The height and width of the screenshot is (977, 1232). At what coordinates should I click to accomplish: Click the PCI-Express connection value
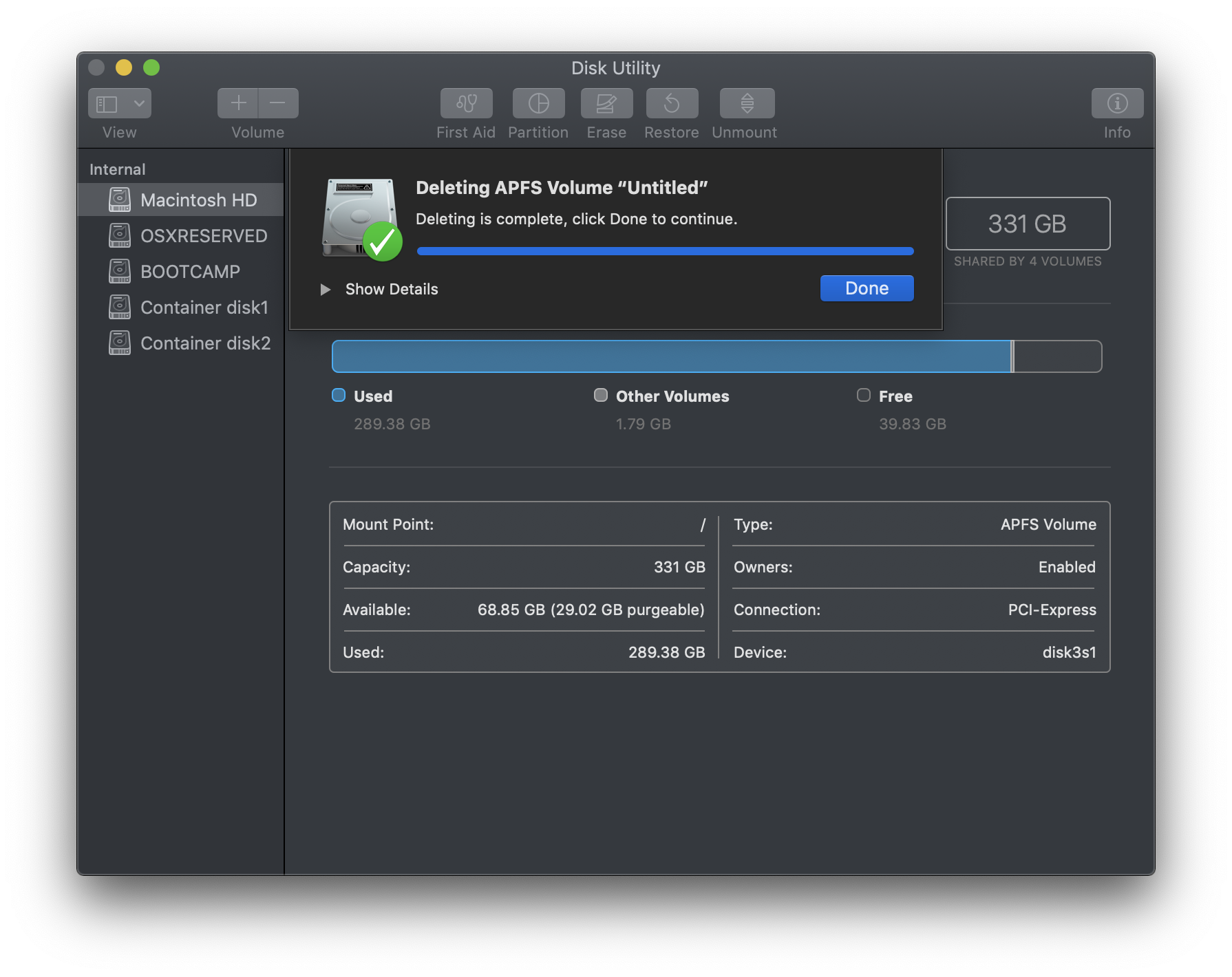coord(1052,610)
